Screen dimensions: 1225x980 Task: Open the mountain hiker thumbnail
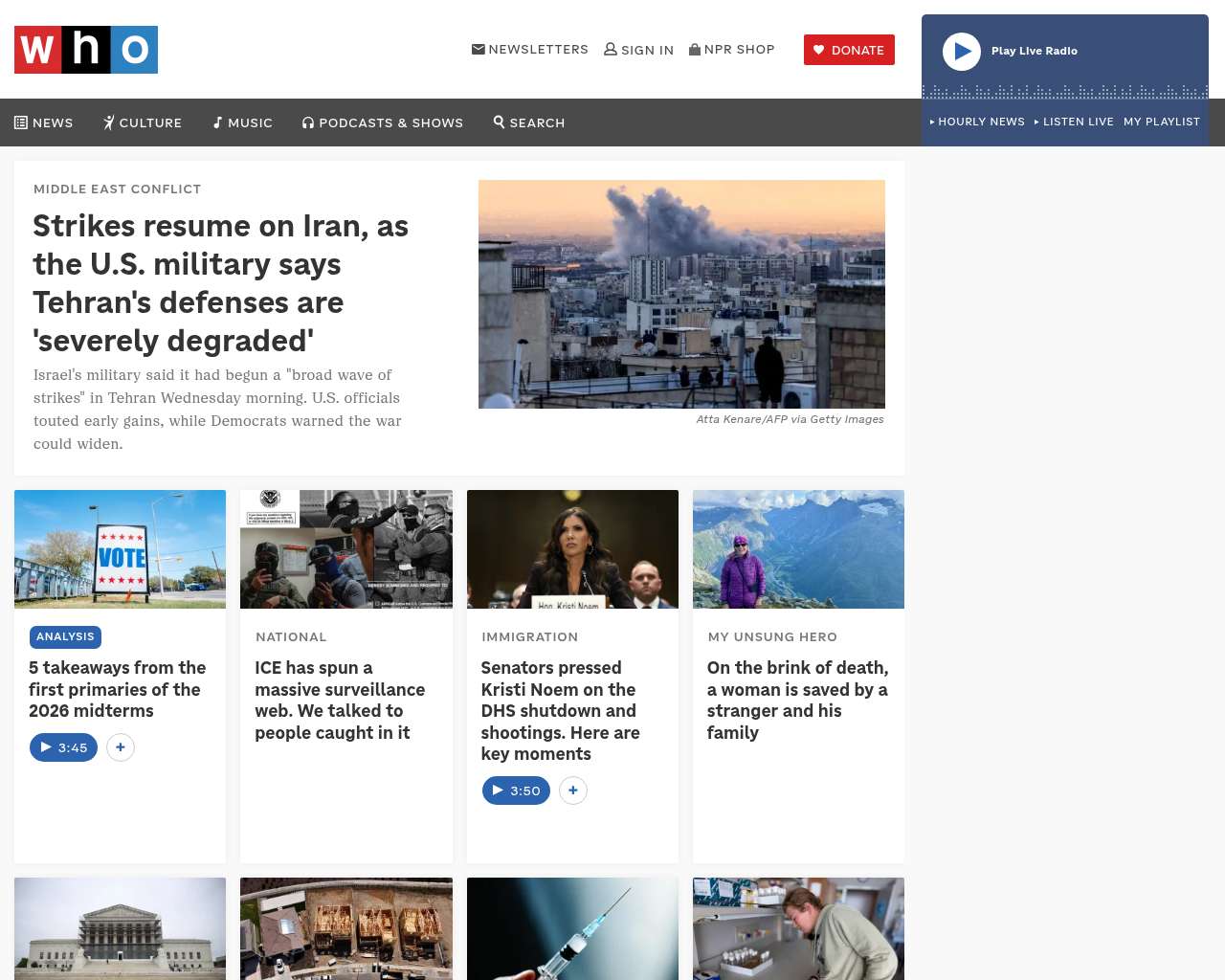coord(798,549)
